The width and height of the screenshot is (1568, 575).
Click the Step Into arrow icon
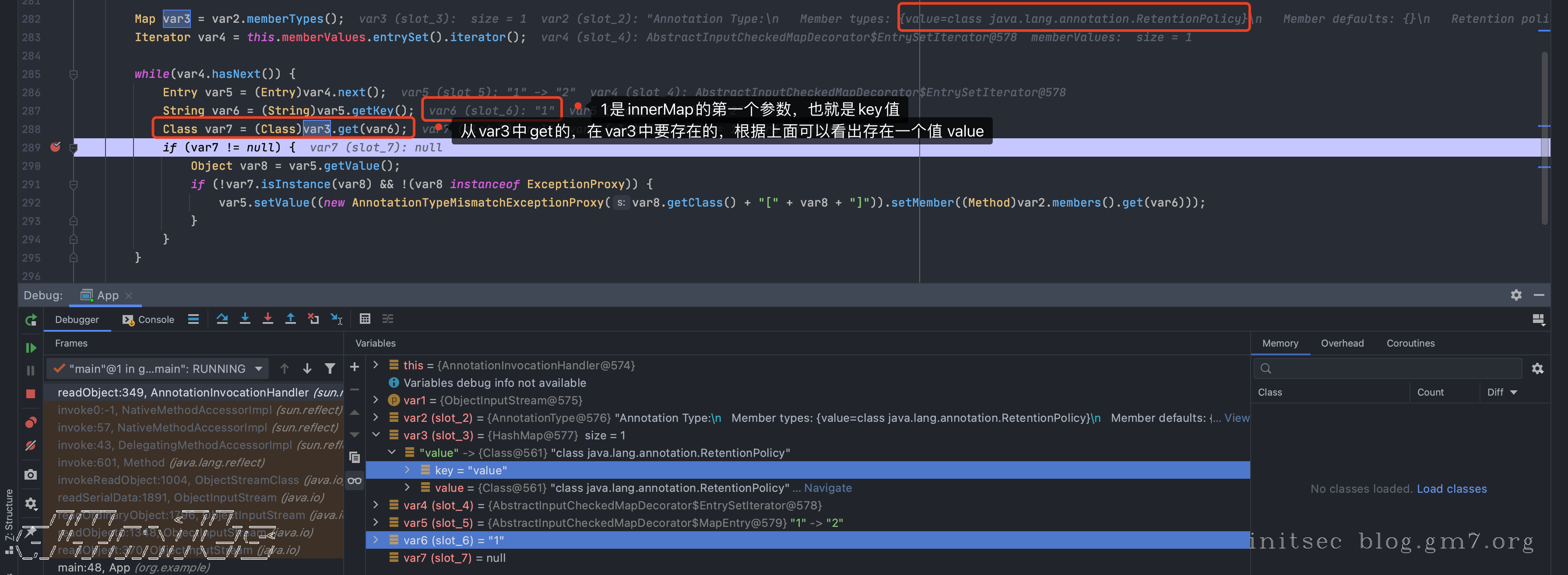click(x=245, y=319)
